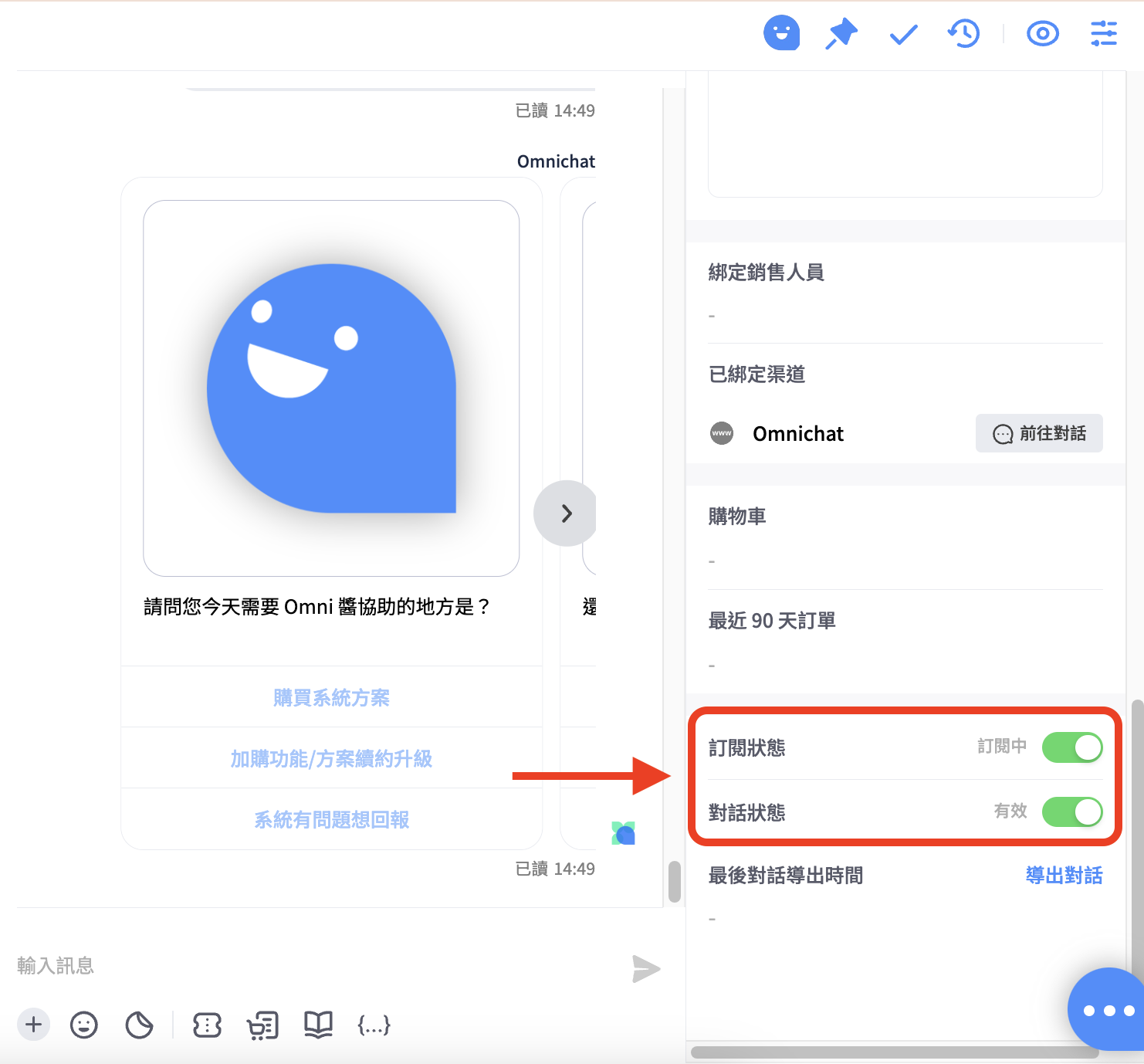Open the shopping cart product icon
The width and height of the screenshot is (1144, 1064).
(x=262, y=1025)
